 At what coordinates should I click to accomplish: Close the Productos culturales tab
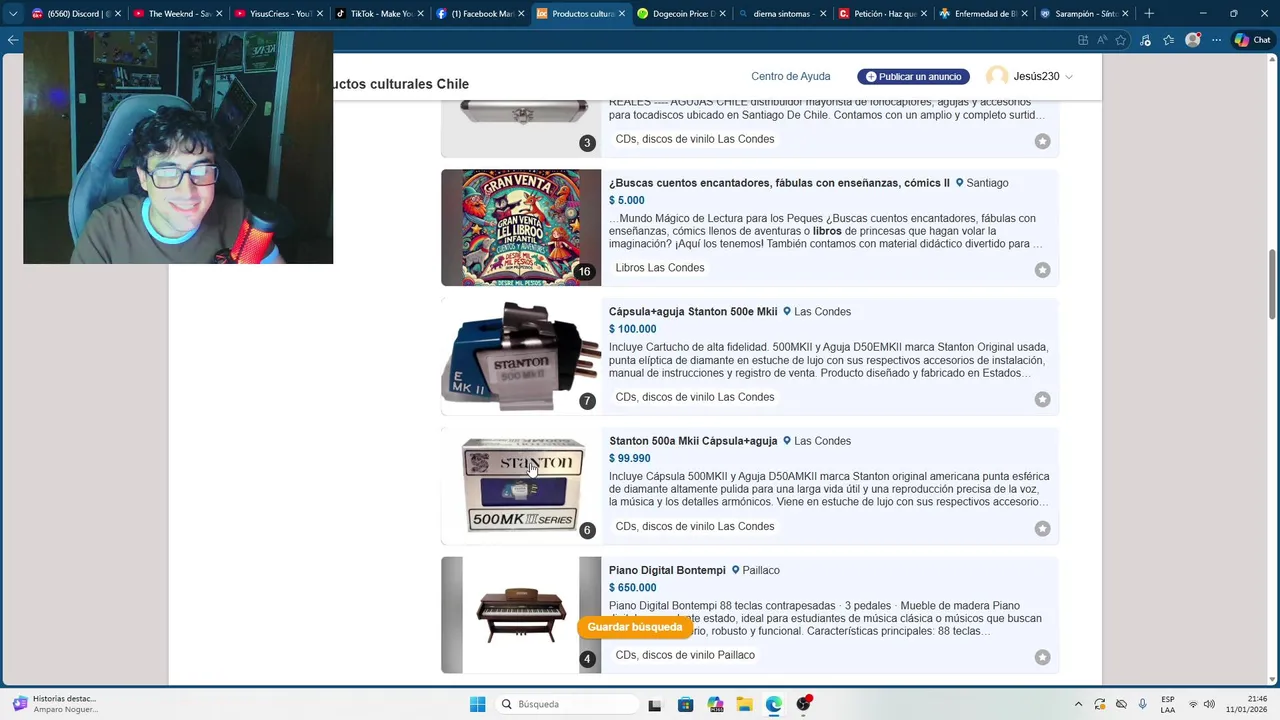(622, 14)
